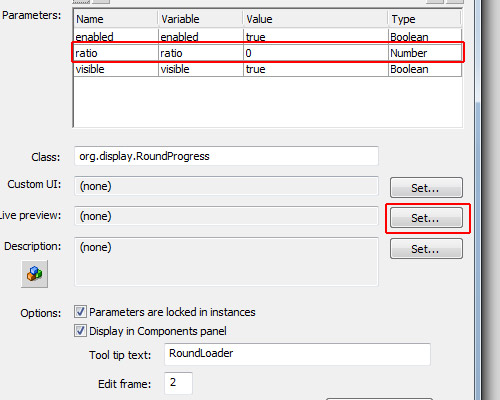
Task: Click the Set button for Custom UI
Action: (426, 188)
